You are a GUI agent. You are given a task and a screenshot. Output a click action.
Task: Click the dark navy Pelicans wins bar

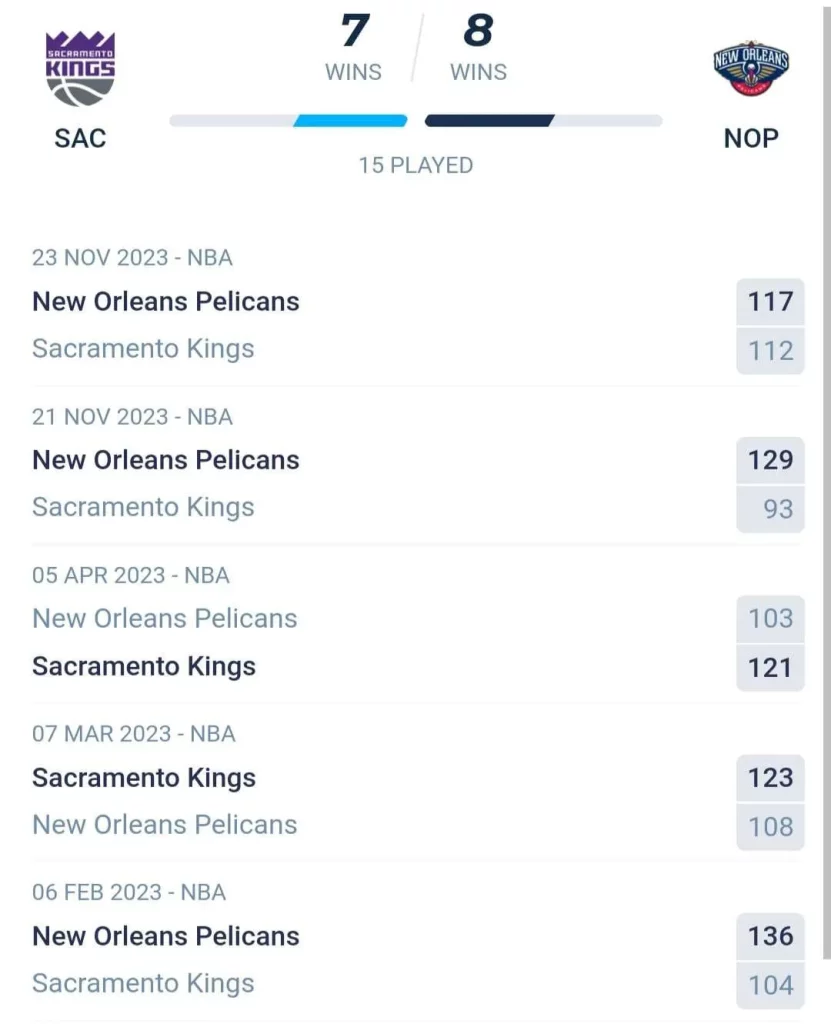[489, 121]
